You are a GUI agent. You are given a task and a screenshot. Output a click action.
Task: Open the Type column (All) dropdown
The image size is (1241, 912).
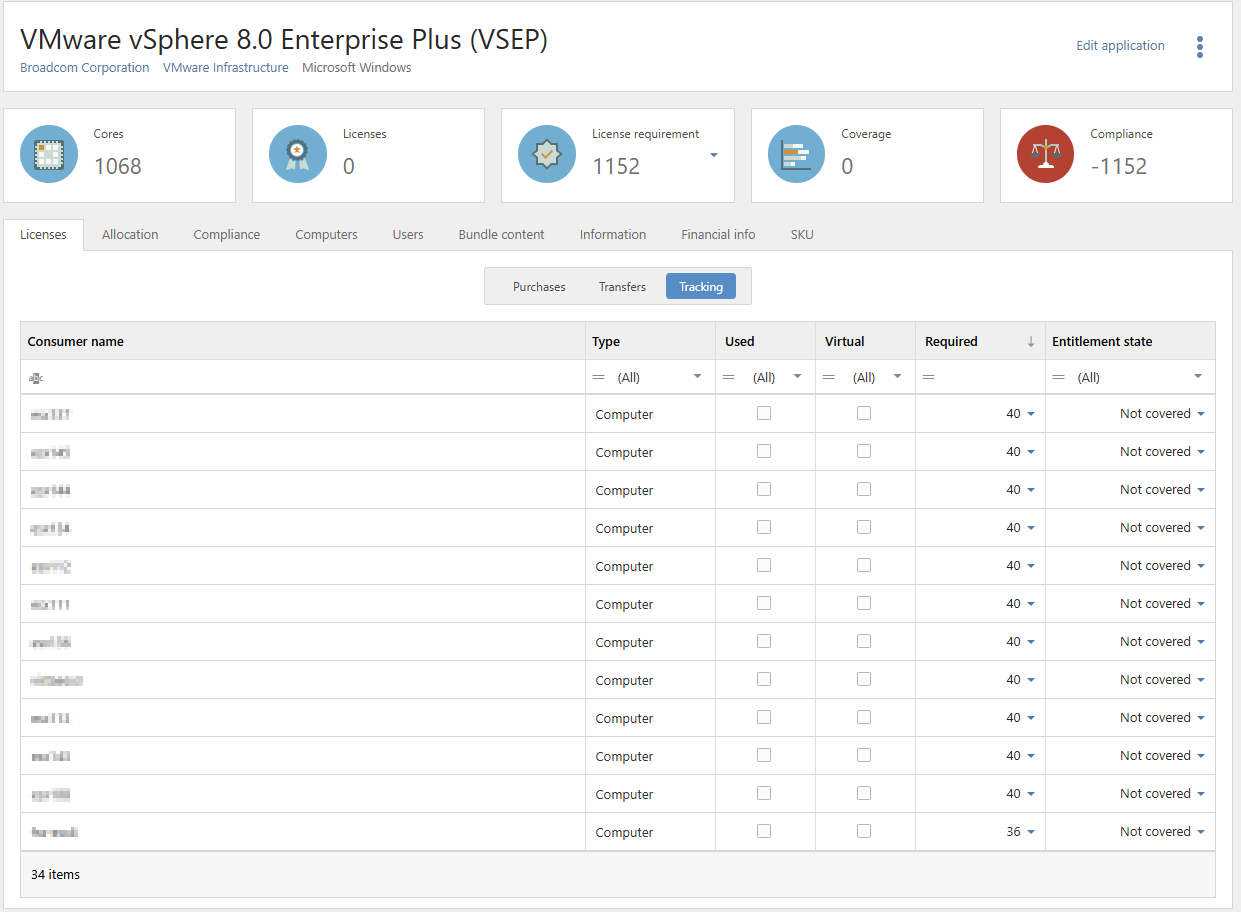(x=697, y=377)
